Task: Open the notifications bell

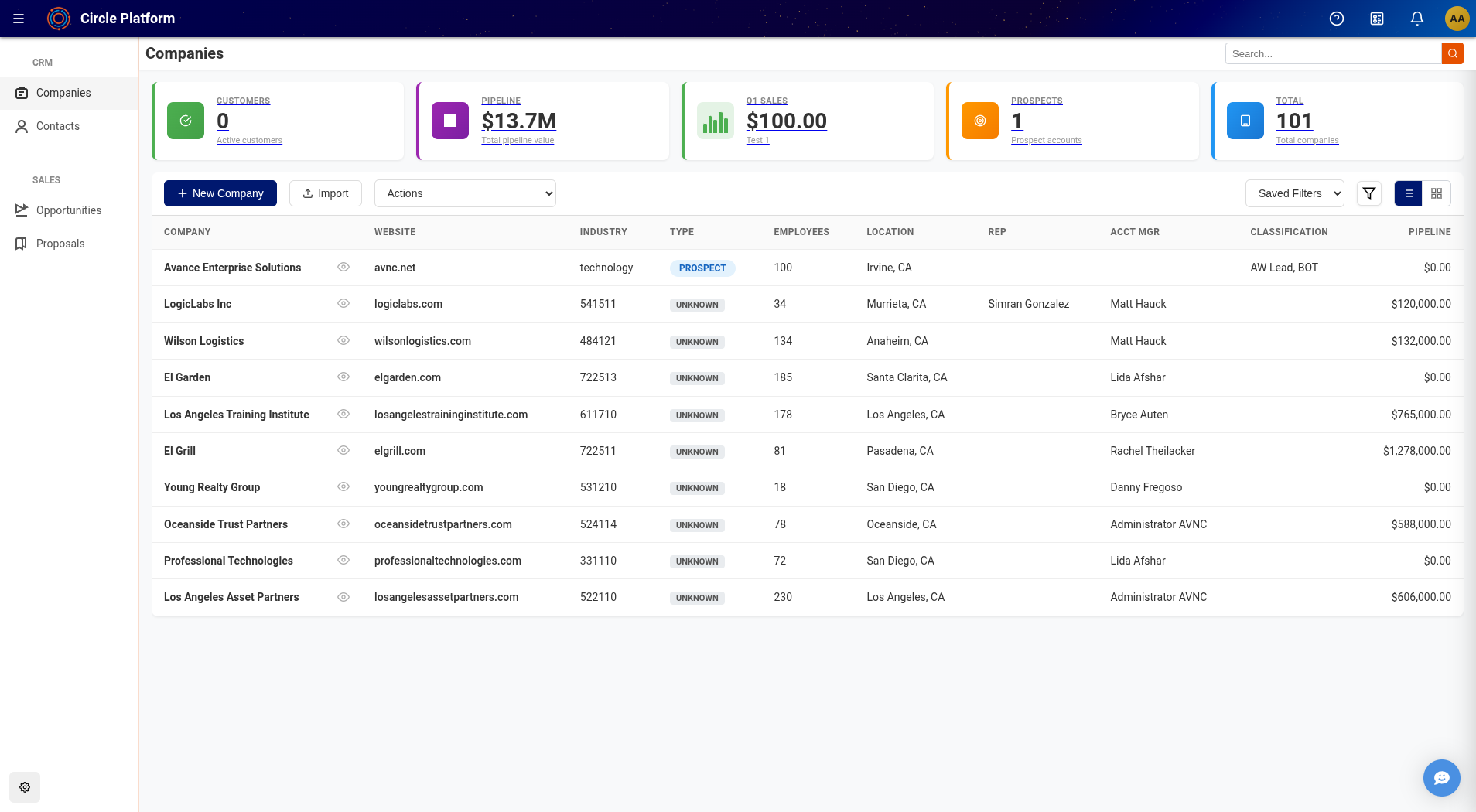Action: [x=1416, y=19]
